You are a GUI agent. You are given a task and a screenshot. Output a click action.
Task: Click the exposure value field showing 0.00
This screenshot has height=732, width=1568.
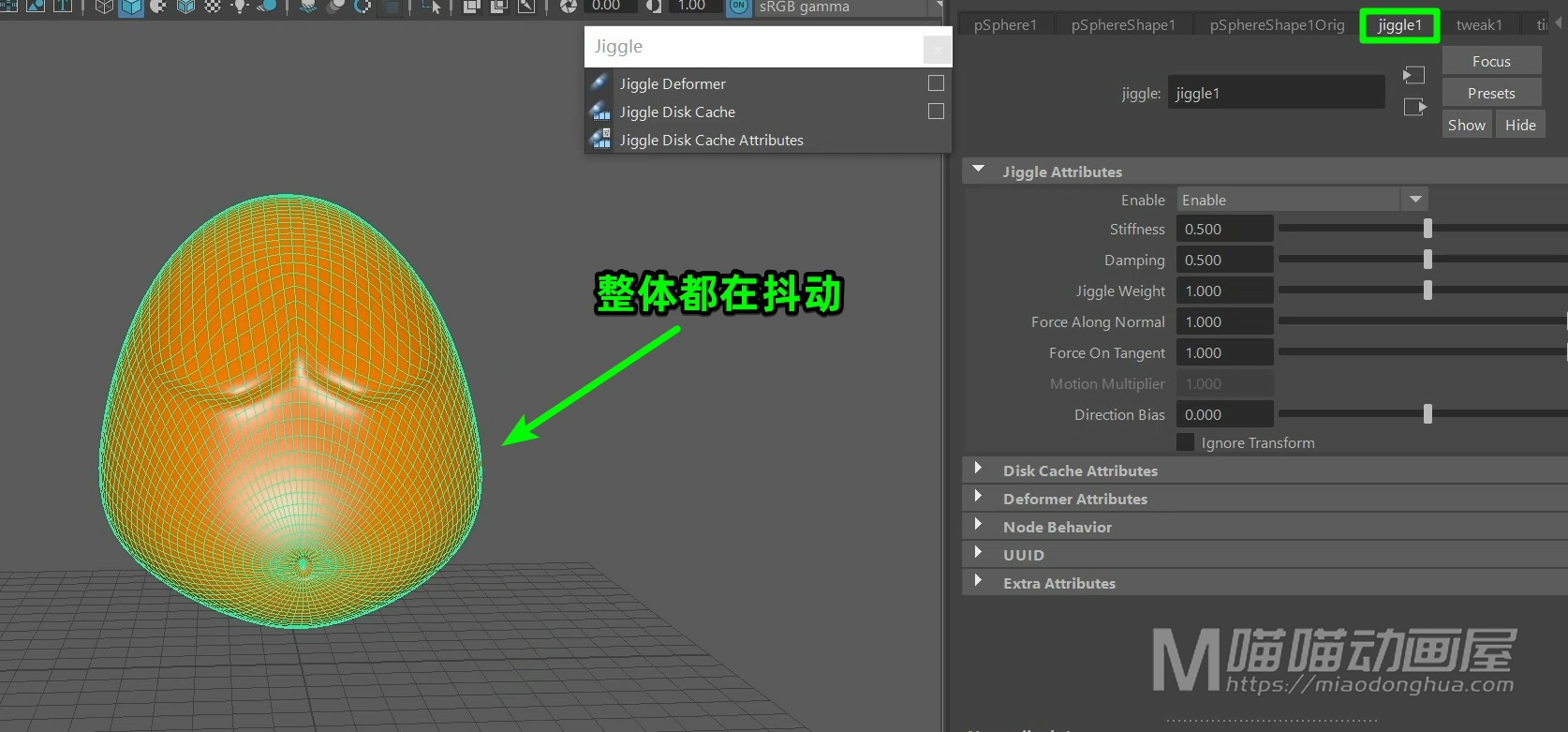[x=609, y=7]
